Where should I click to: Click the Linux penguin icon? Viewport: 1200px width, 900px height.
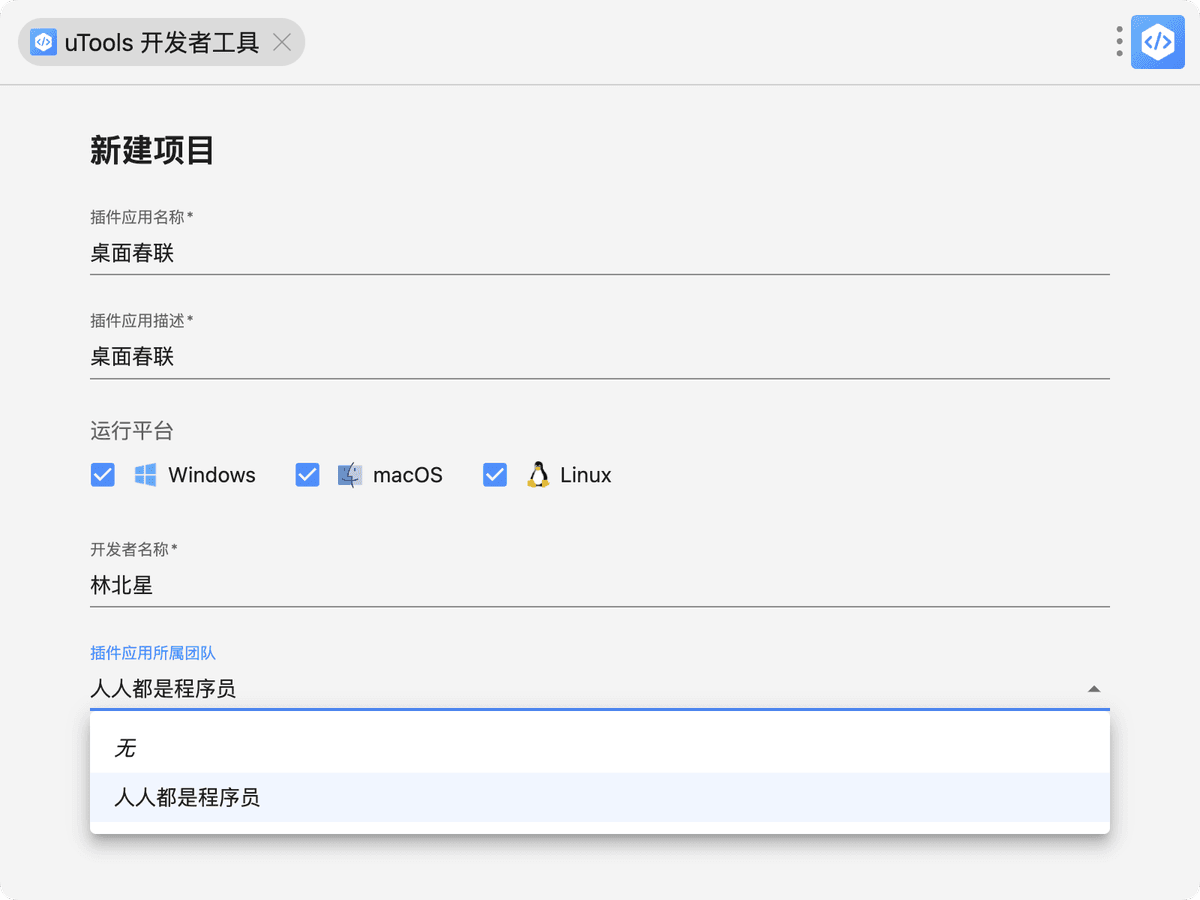click(538, 475)
